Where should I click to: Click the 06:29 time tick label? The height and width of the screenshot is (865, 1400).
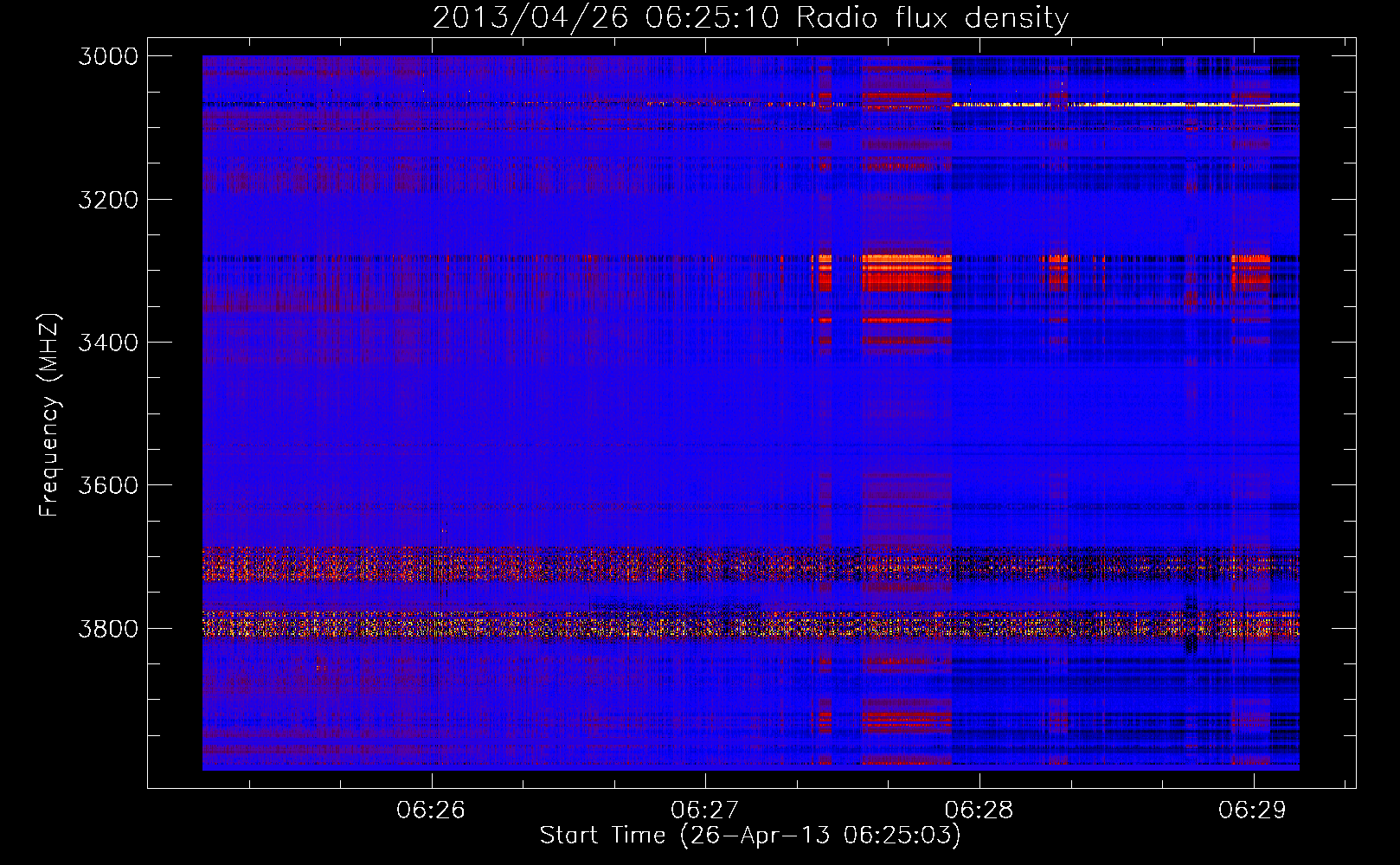point(1253,811)
